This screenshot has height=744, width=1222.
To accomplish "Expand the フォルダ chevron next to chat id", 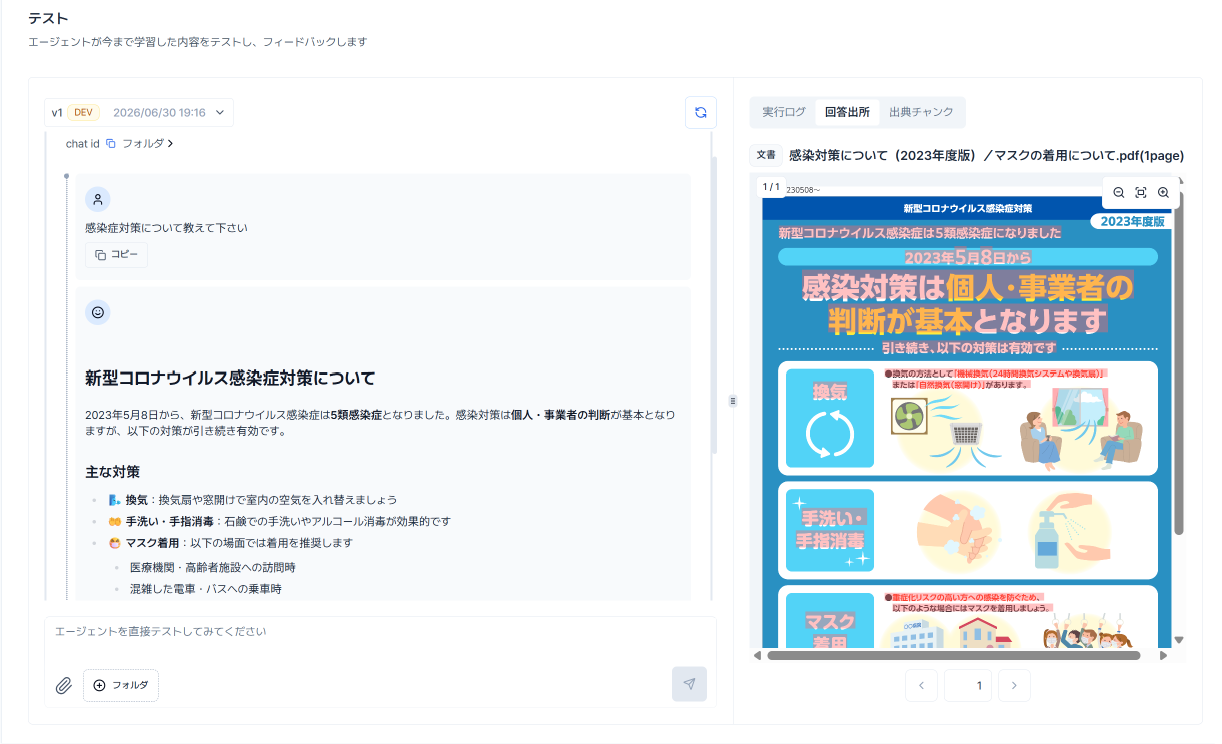I will [171, 144].
